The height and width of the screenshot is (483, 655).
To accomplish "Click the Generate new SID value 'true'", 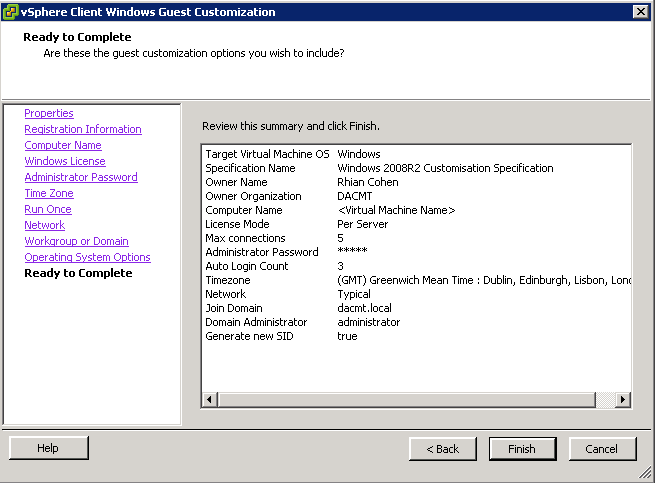I will coord(347,336).
